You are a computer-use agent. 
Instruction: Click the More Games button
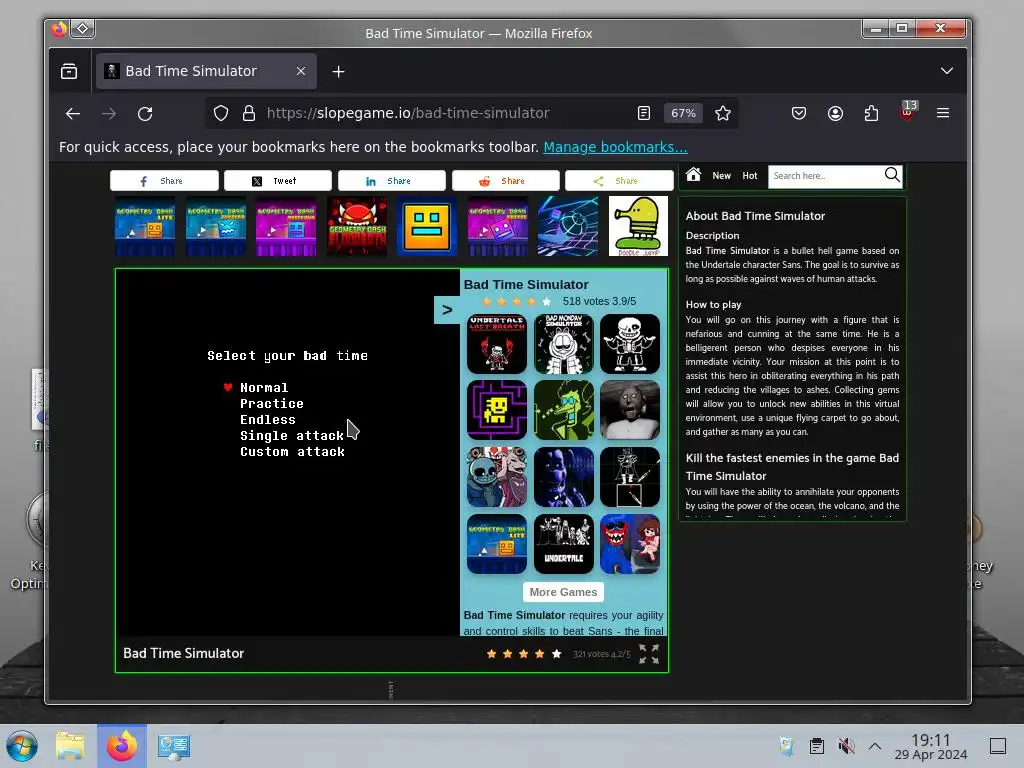click(563, 592)
